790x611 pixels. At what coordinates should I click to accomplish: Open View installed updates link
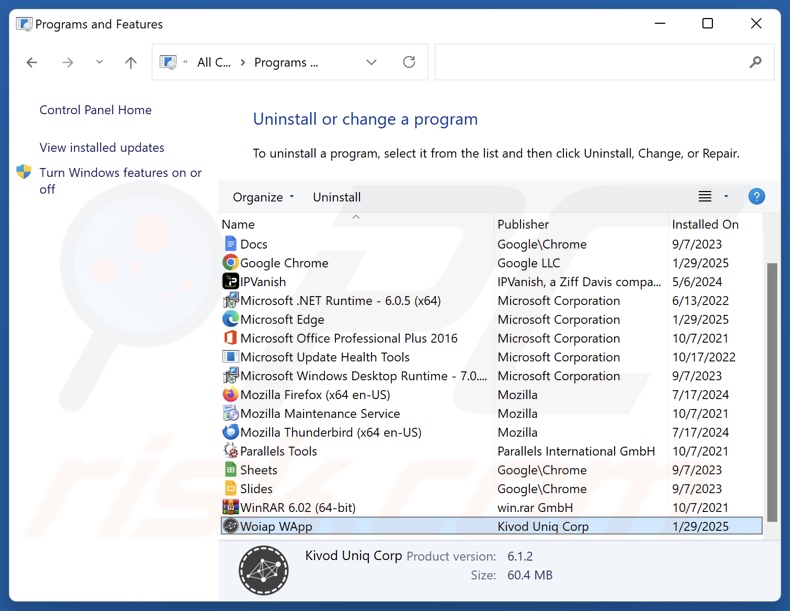click(102, 148)
